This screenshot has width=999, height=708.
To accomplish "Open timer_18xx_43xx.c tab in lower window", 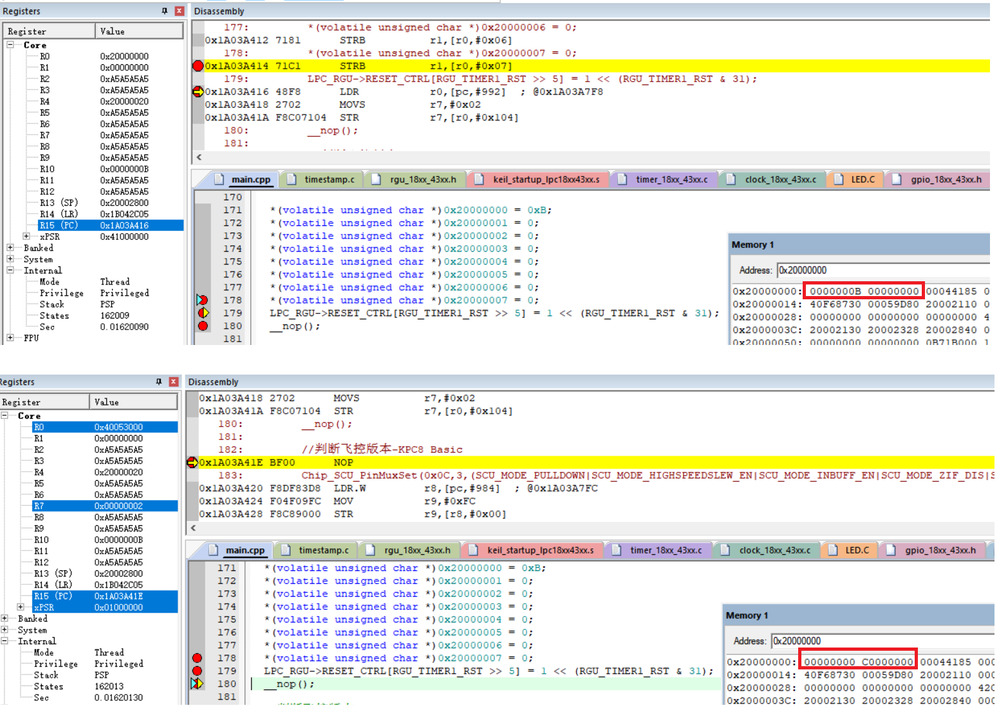I will click(x=659, y=551).
